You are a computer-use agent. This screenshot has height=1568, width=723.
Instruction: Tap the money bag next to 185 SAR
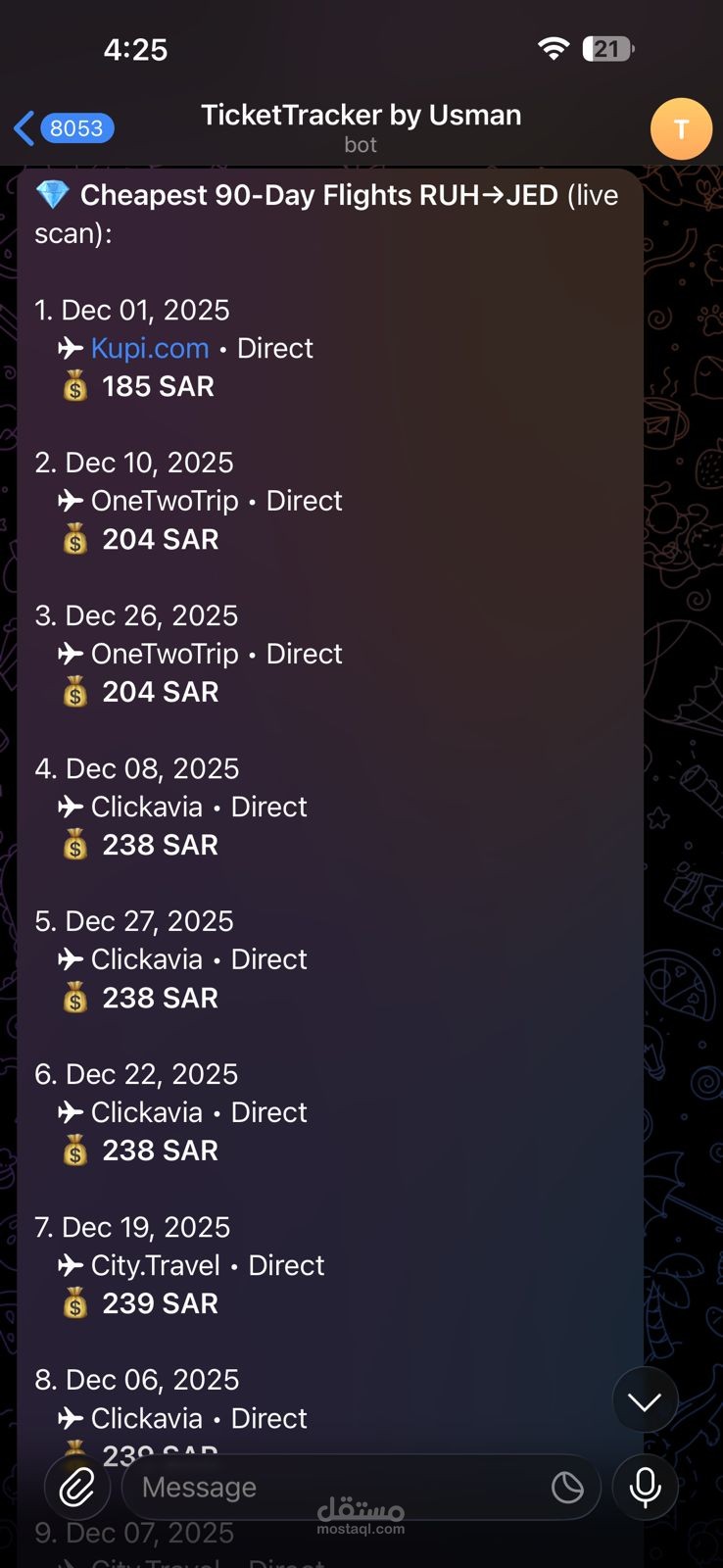pyautogui.click(x=75, y=386)
